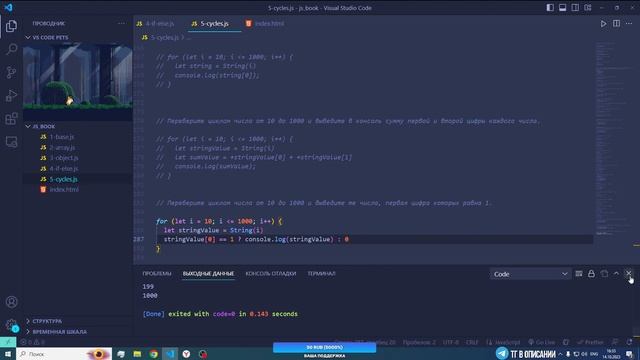The height and width of the screenshot is (360, 640).
Task: Open the Code output channel dropdown
Action: 530,274
